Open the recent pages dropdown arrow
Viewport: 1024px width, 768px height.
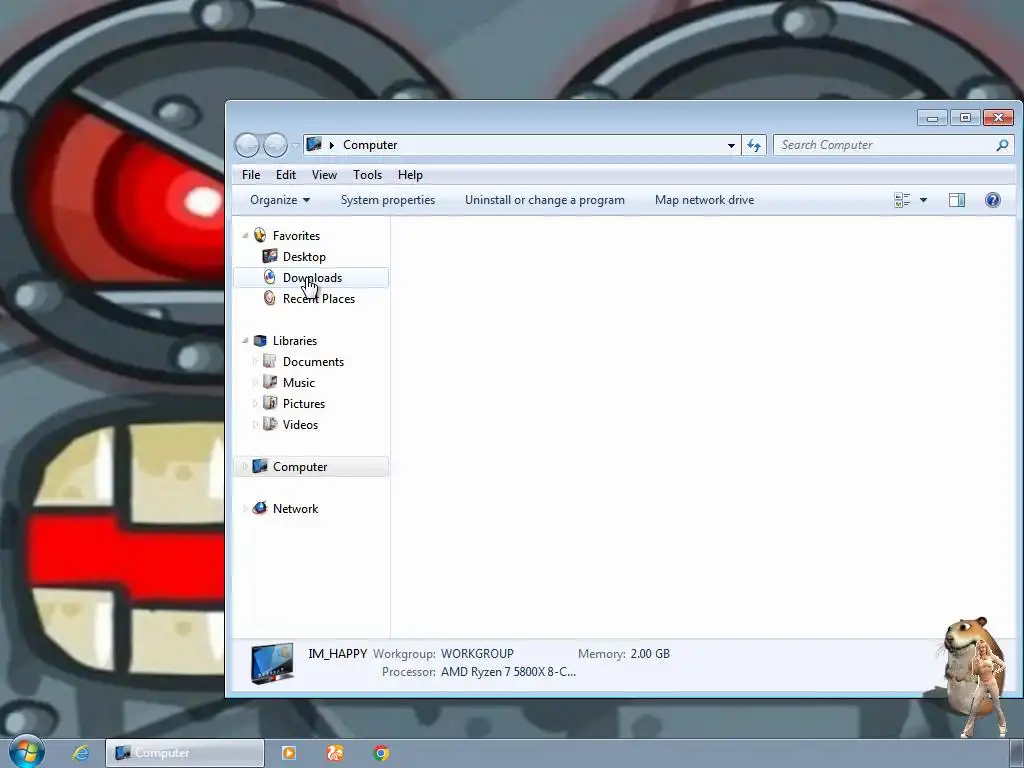295,145
